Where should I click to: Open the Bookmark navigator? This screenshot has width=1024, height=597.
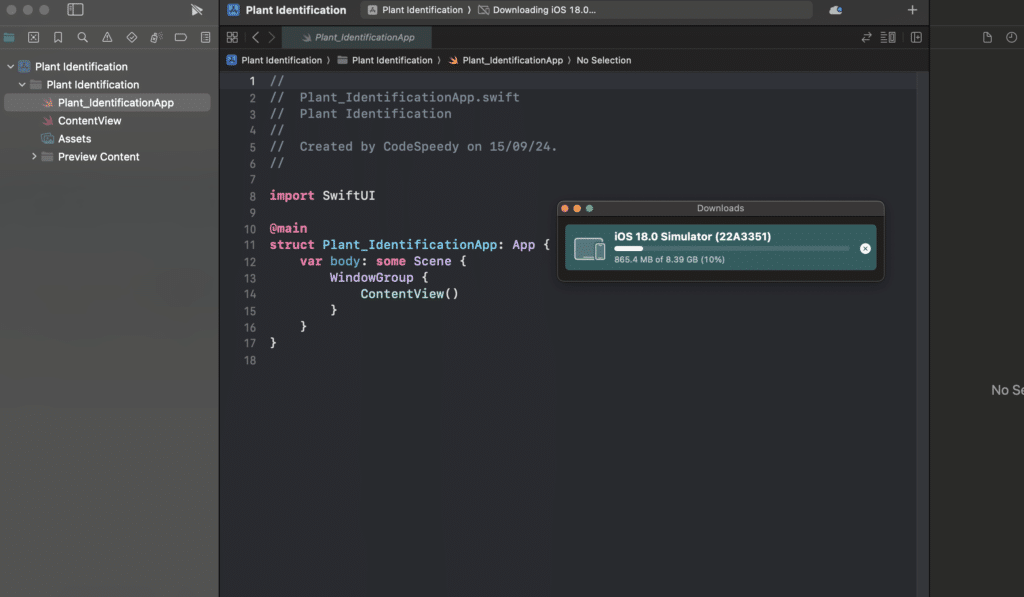click(x=58, y=37)
